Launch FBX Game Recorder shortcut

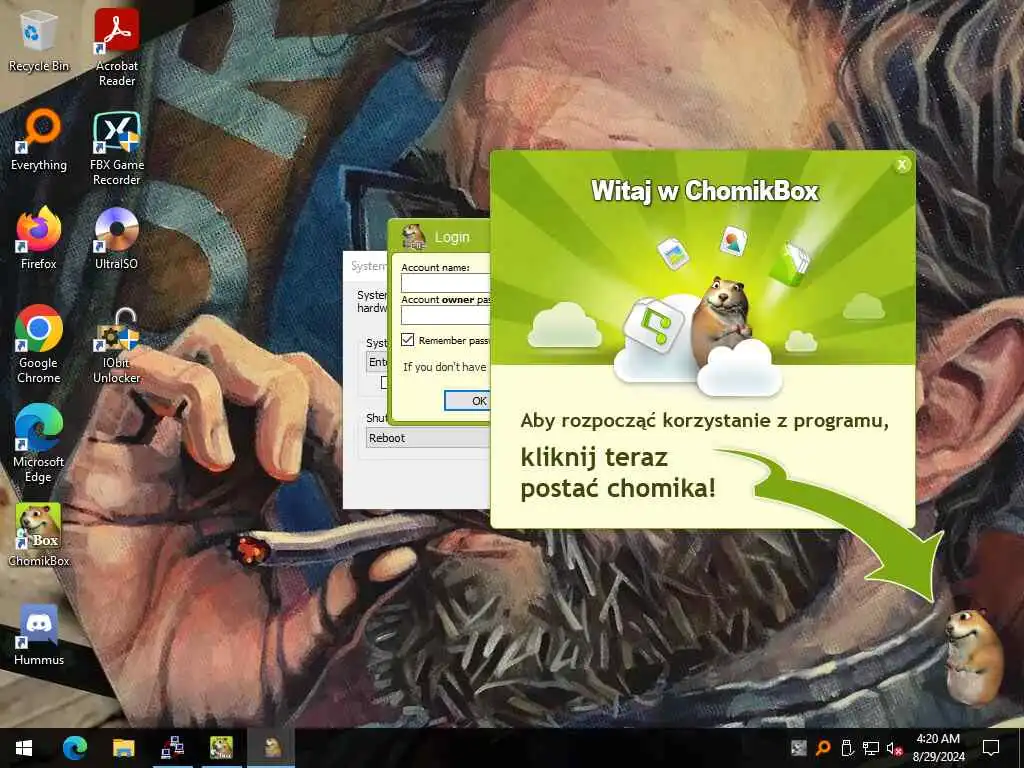(116, 148)
